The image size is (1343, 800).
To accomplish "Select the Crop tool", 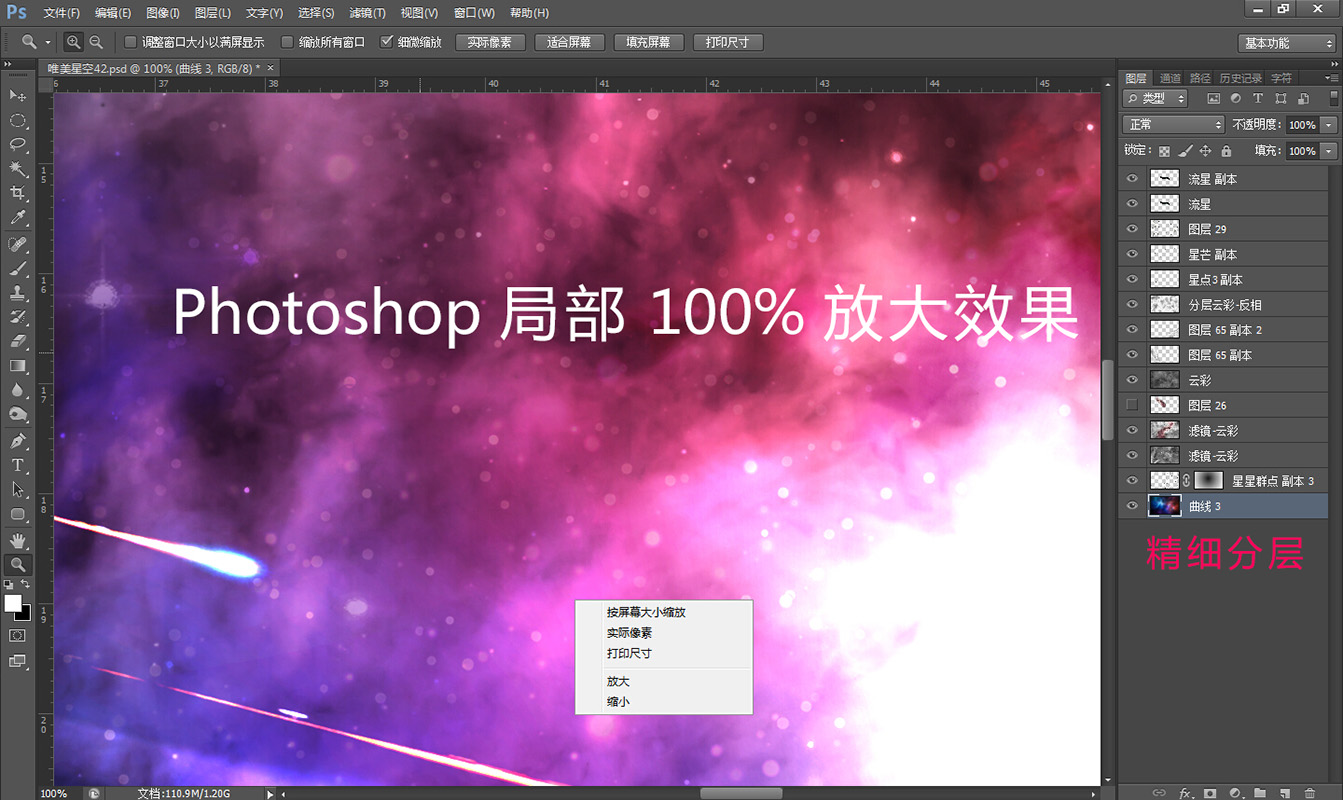I will [18, 193].
